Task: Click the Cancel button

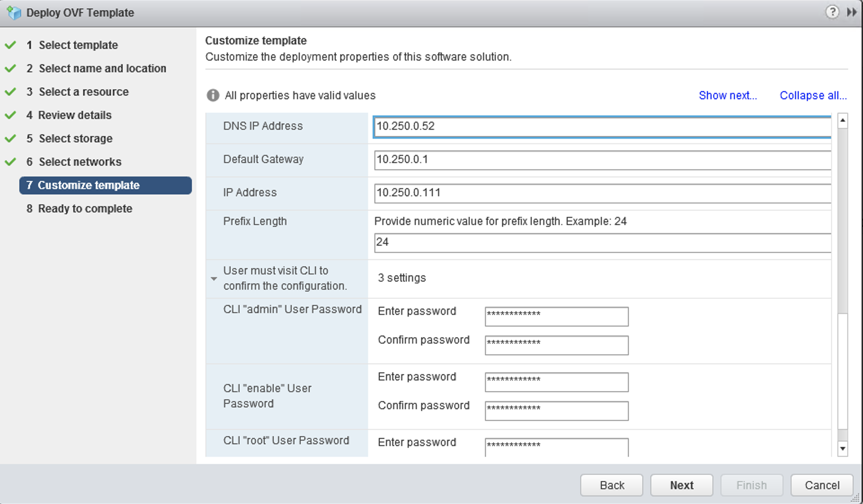Action: pos(822,485)
